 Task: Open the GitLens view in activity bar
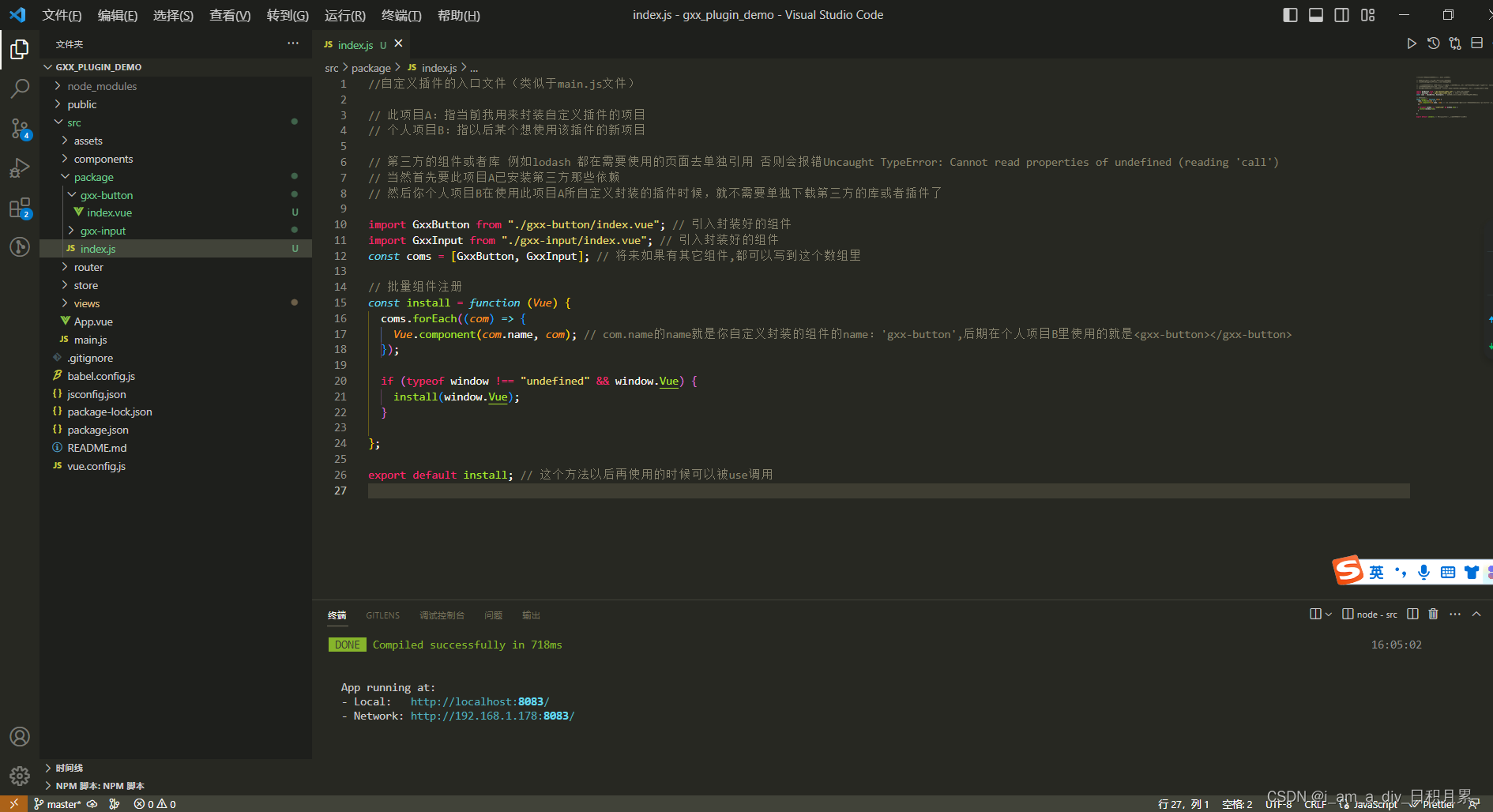(20, 246)
